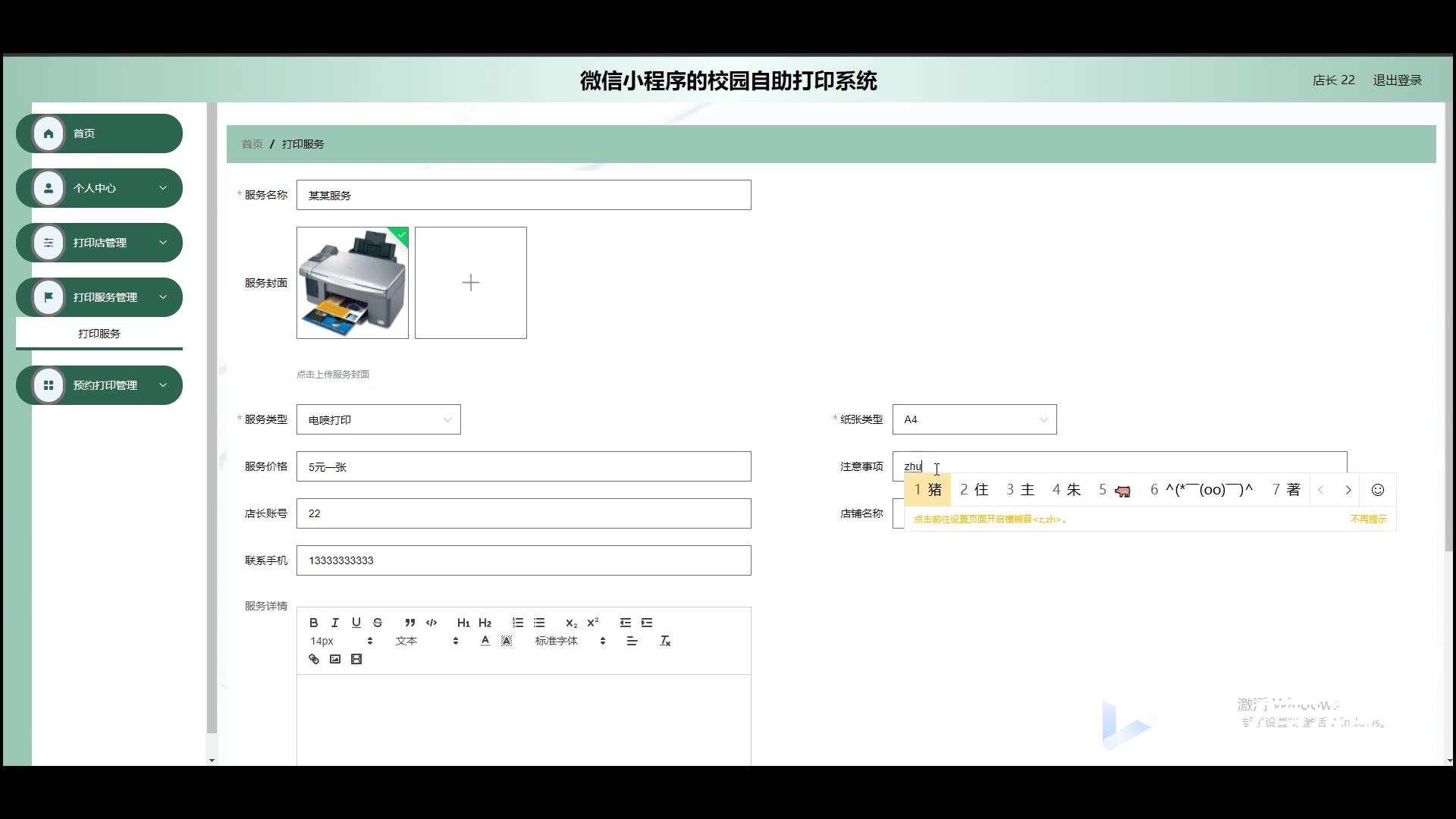Open the IME emoji smiley panel
The image size is (1456, 819).
tap(1378, 490)
